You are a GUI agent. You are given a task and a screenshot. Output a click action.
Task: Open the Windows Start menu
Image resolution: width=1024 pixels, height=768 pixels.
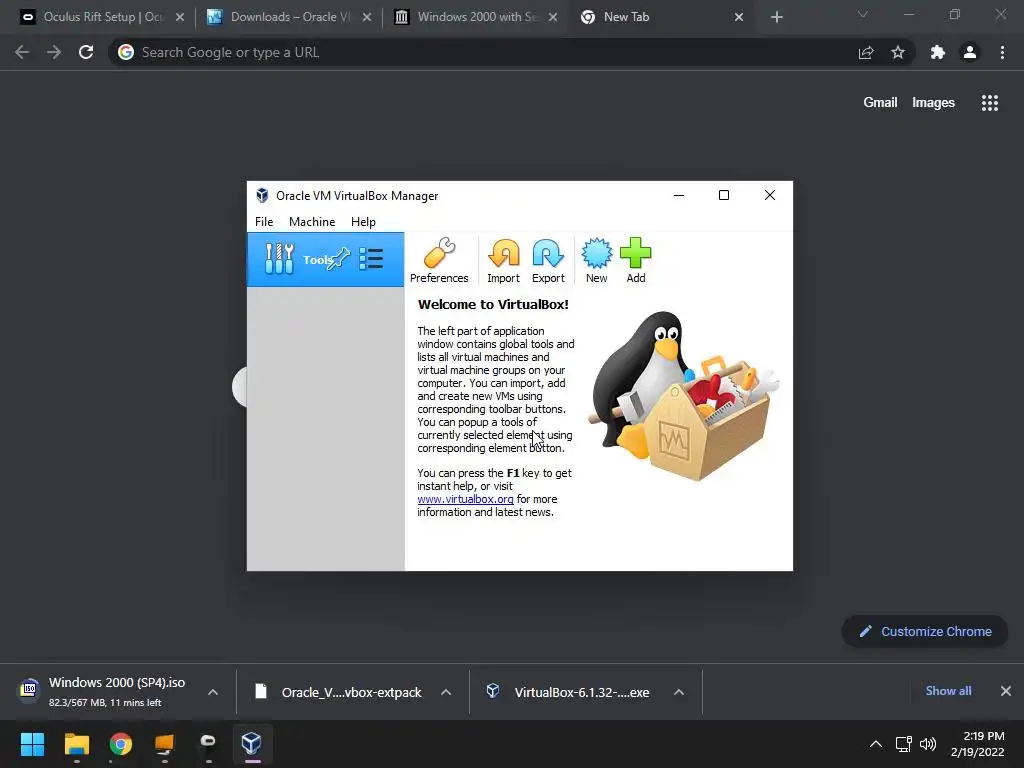pos(32,744)
